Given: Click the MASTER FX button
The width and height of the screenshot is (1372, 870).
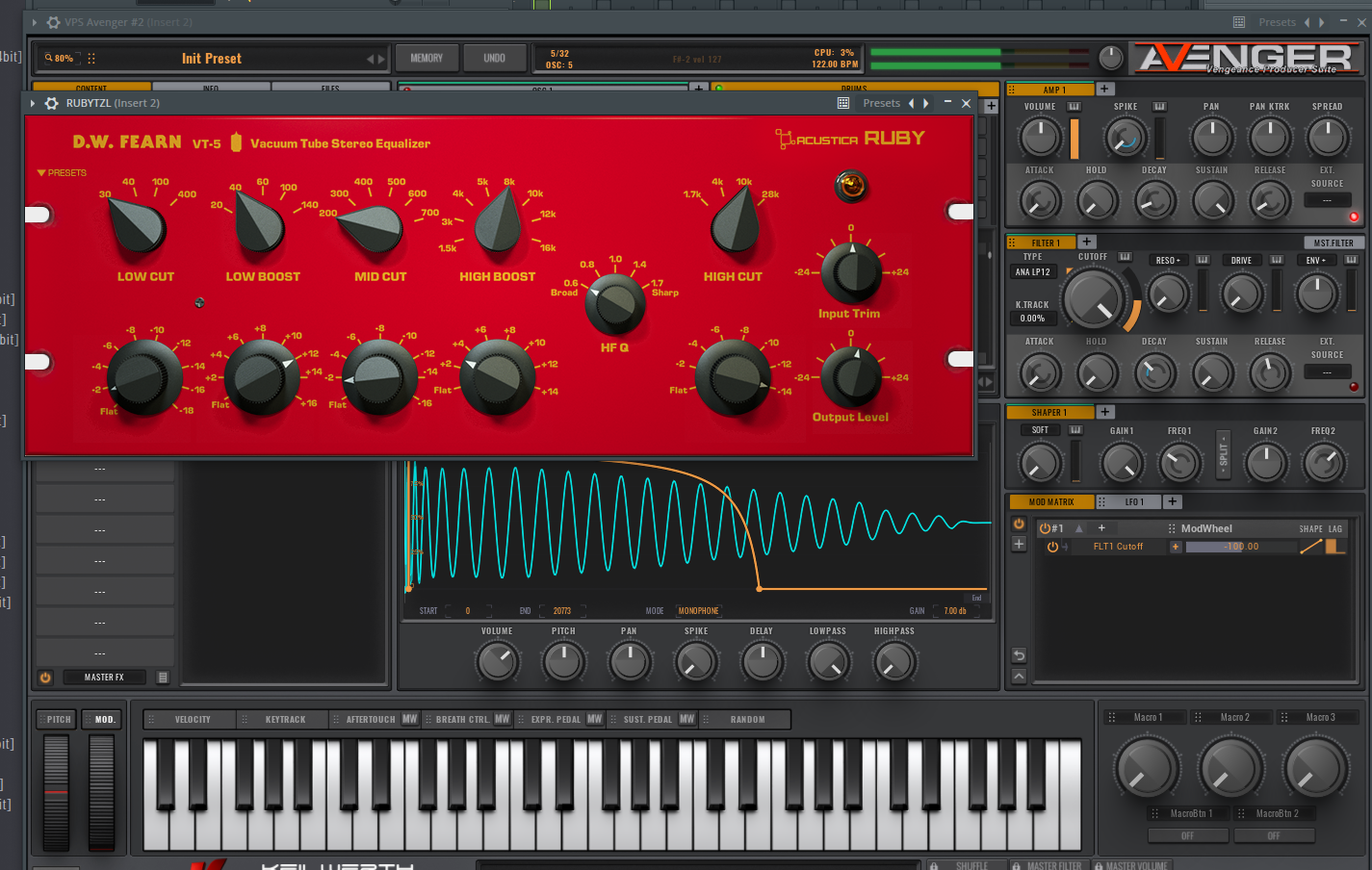Looking at the screenshot, I should coord(104,678).
